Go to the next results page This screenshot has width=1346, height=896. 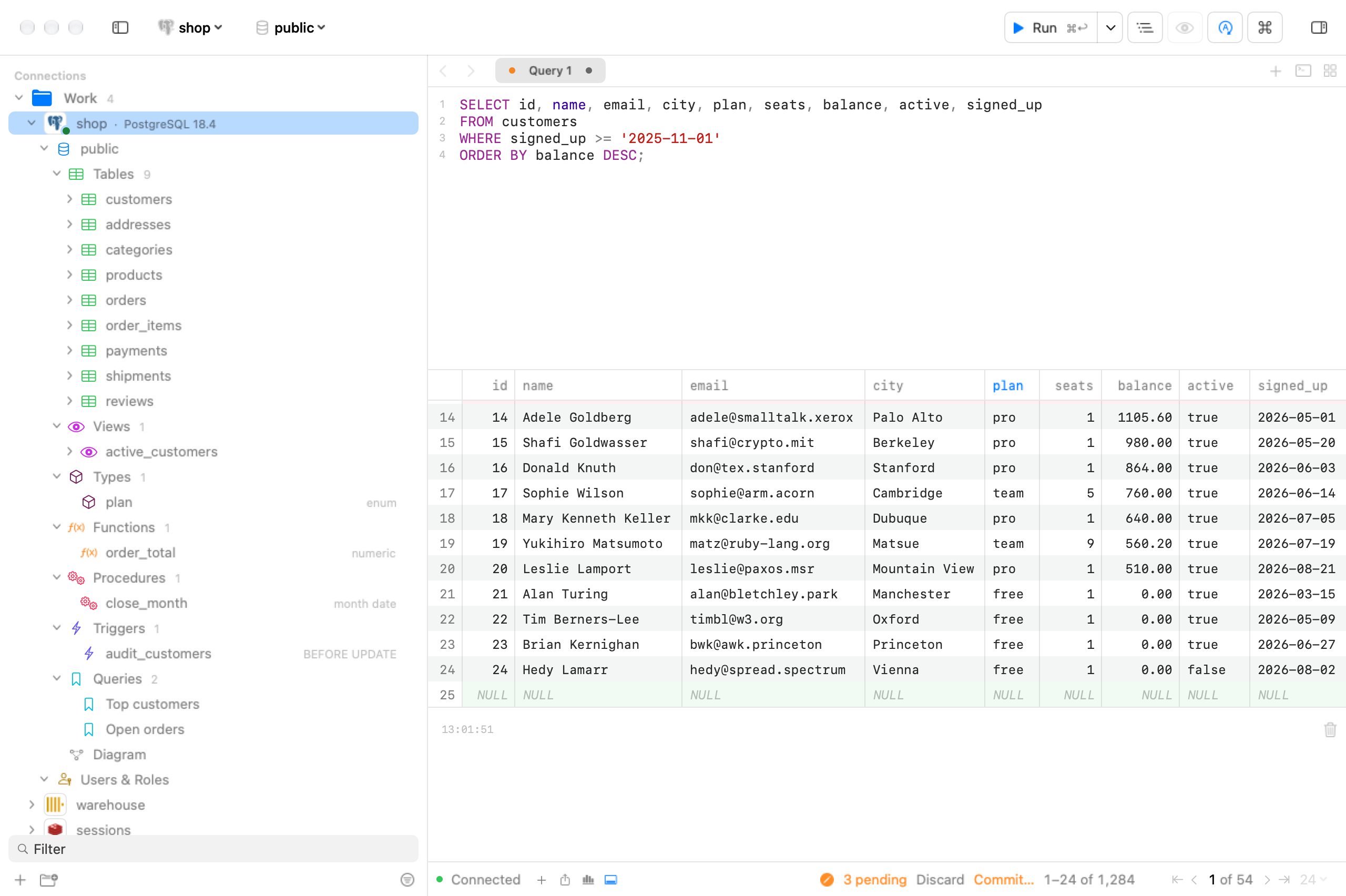click(1267, 879)
